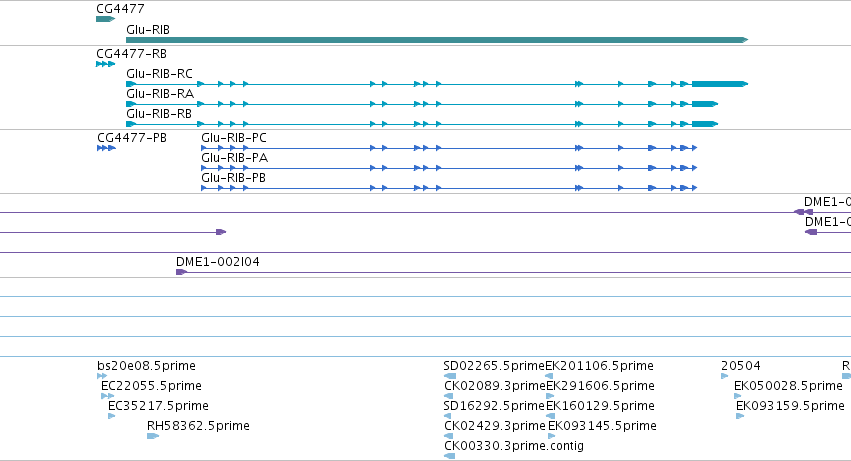The image size is (851, 461).
Task: Click the long Glu-RIB gene bar
Action: pyautogui.click(x=437, y=40)
